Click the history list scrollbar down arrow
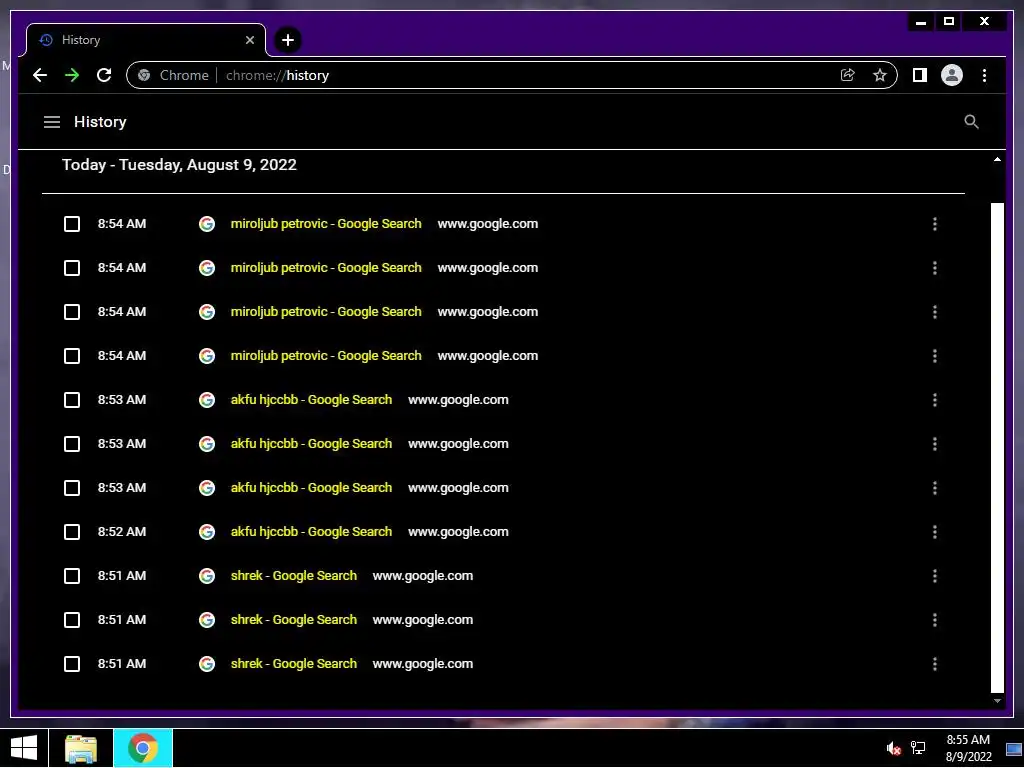This screenshot has width=1024, height=768. click(x=997, y=701)
